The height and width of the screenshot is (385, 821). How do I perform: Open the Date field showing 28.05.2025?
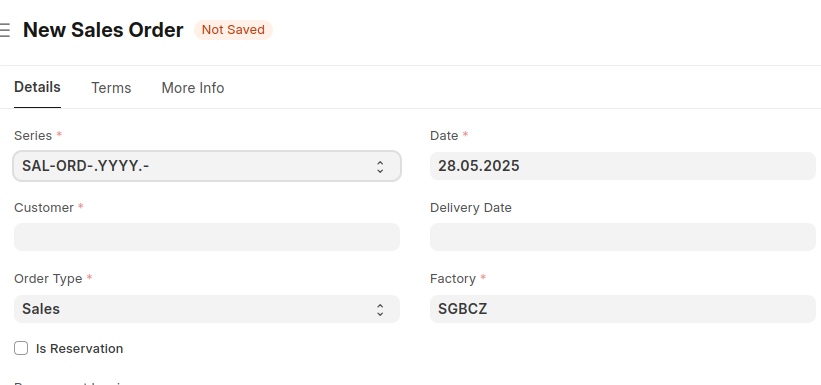point(623,166)
